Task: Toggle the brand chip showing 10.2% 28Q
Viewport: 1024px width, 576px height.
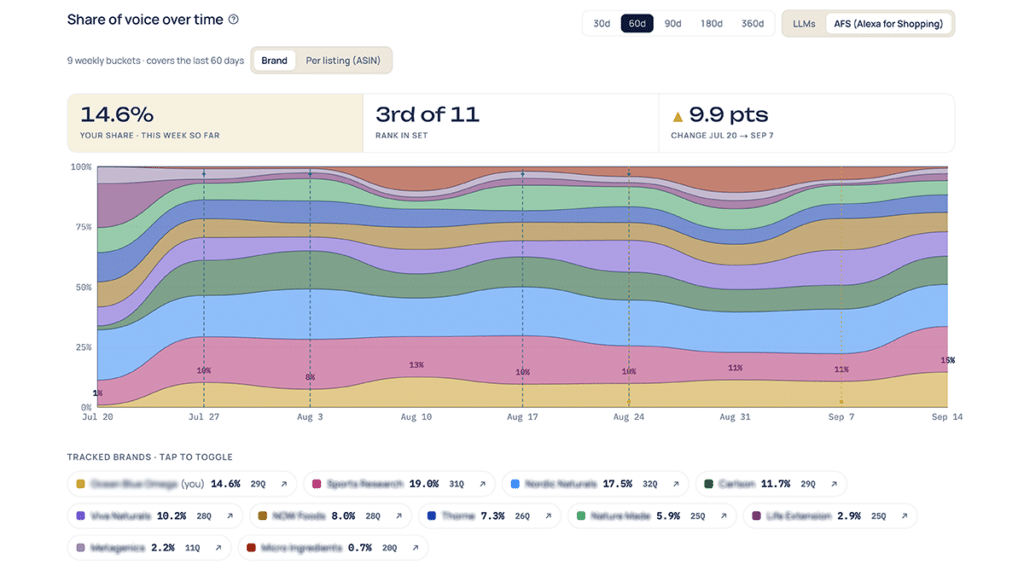Action: coord(155,516)
